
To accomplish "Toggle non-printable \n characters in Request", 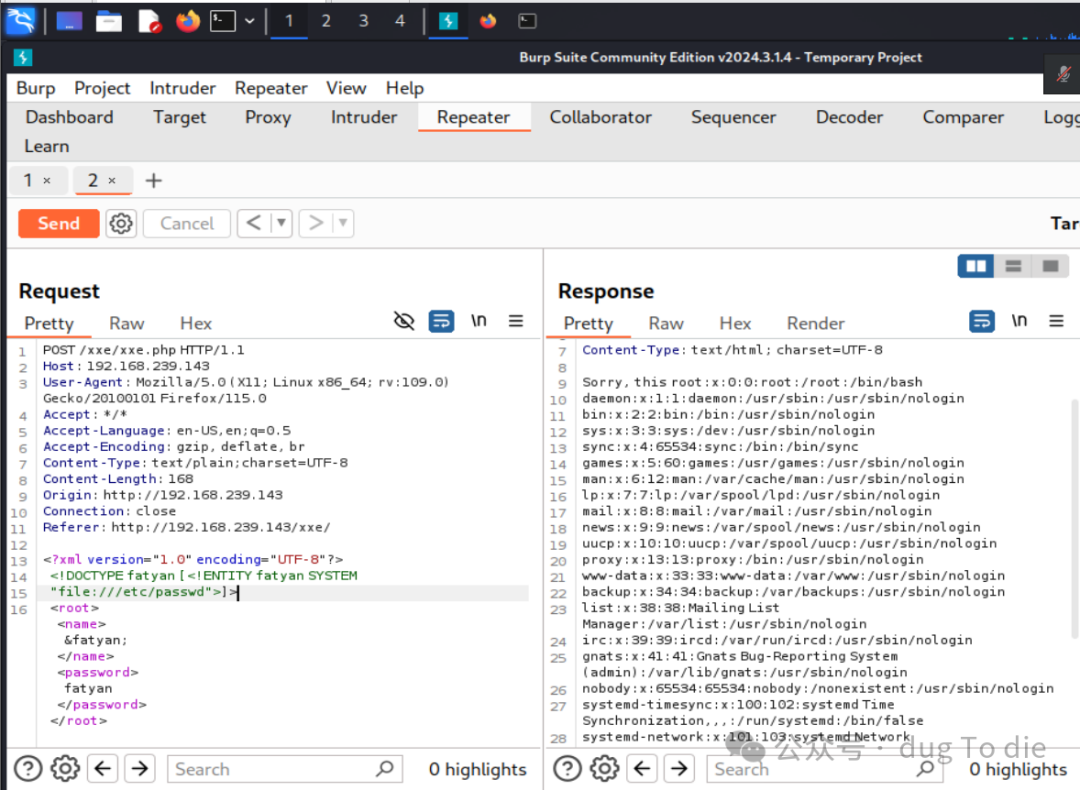I will tap(479, 321).
